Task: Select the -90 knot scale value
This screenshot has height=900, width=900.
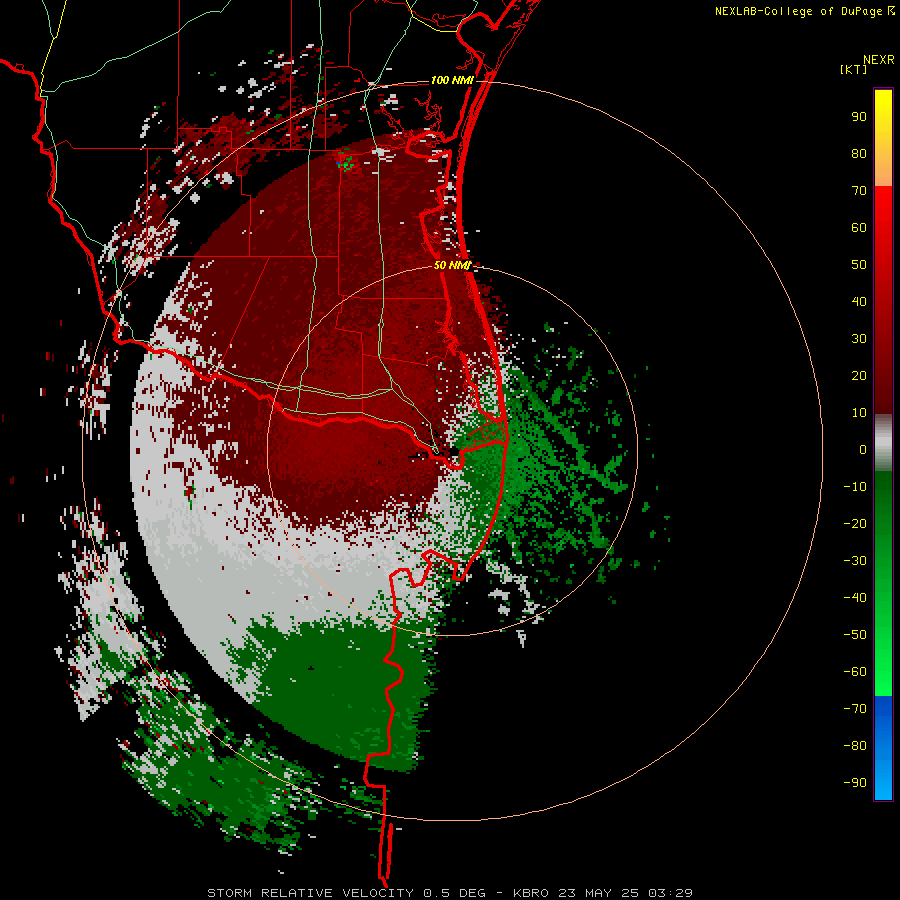Action: (855, 783)
